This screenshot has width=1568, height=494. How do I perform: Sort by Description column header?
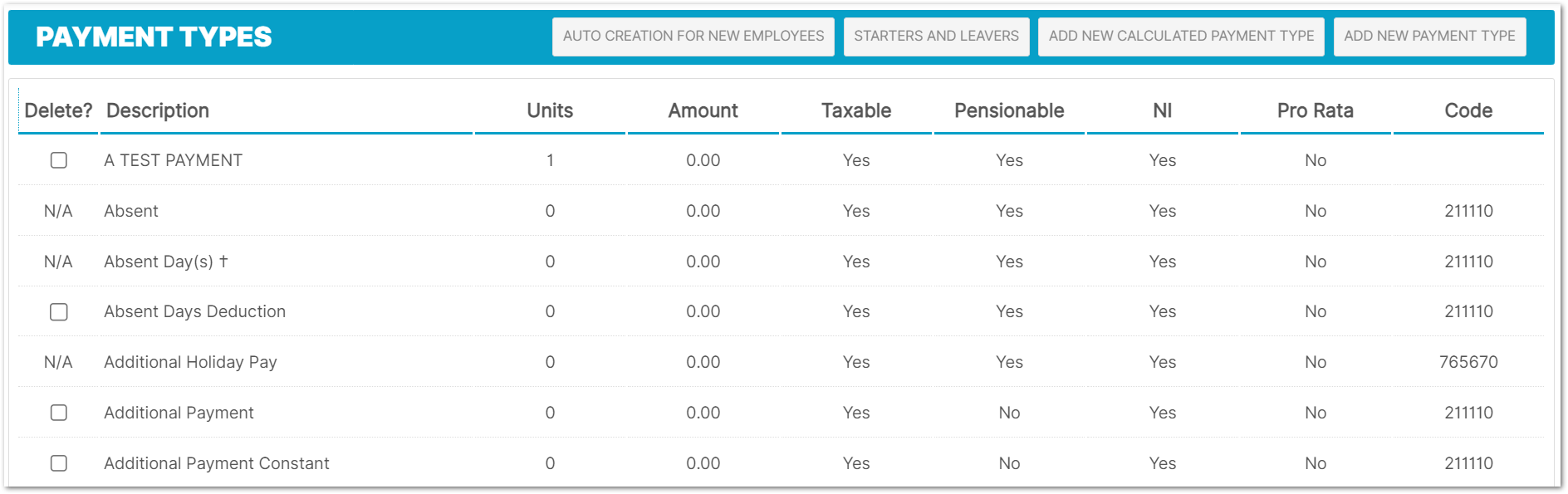coord(158,110)
